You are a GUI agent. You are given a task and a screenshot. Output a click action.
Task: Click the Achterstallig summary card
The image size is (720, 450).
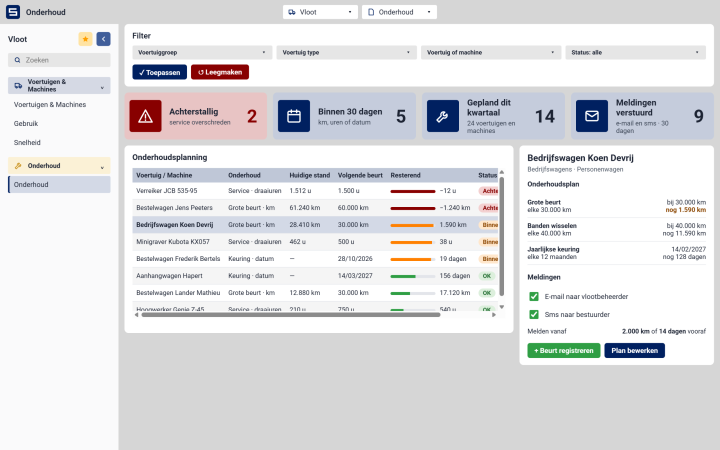[x=196, y=116]
